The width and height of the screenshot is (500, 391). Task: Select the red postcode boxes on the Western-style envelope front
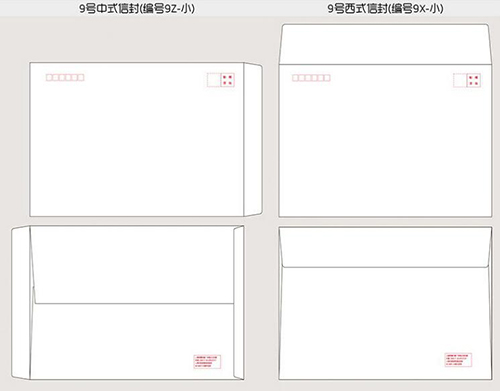[311, 78]
